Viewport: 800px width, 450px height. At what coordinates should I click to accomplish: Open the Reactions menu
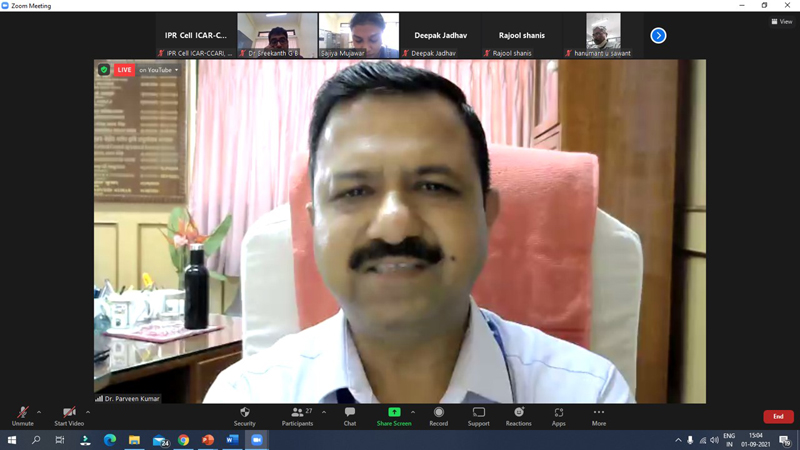coord(518,416)
